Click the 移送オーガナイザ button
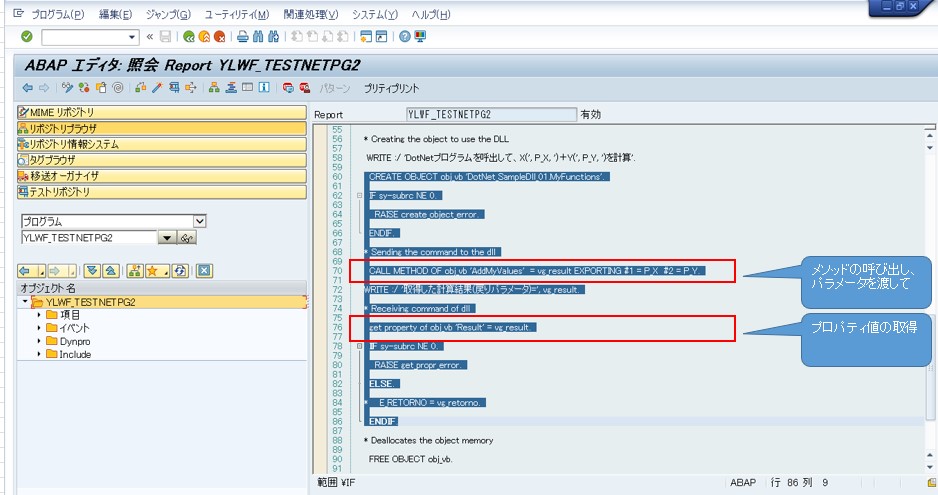 pos(162,176)
